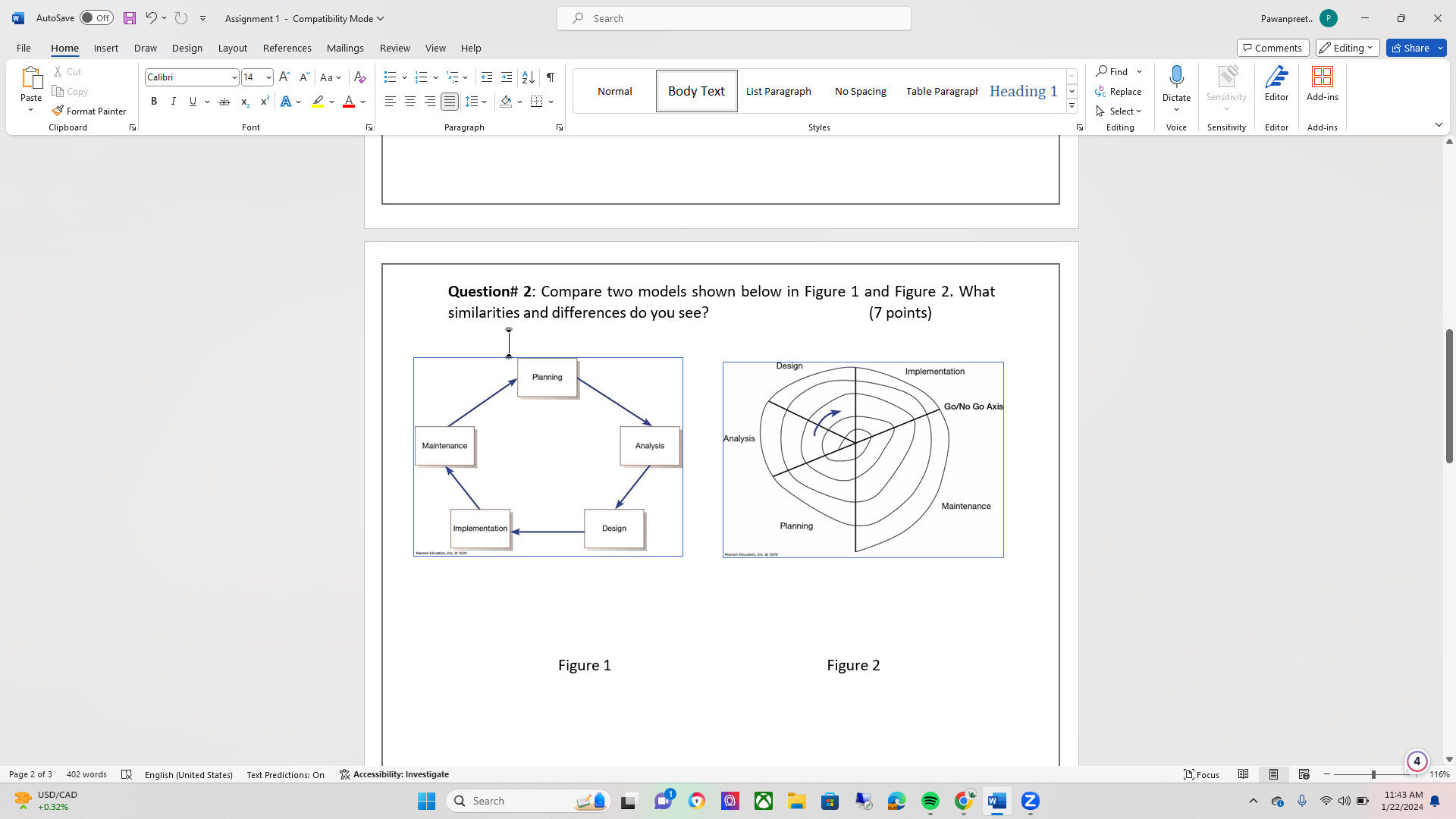Screen dimensions: 1456x819
Task: Open the font name dropdown
Action: 234,77
